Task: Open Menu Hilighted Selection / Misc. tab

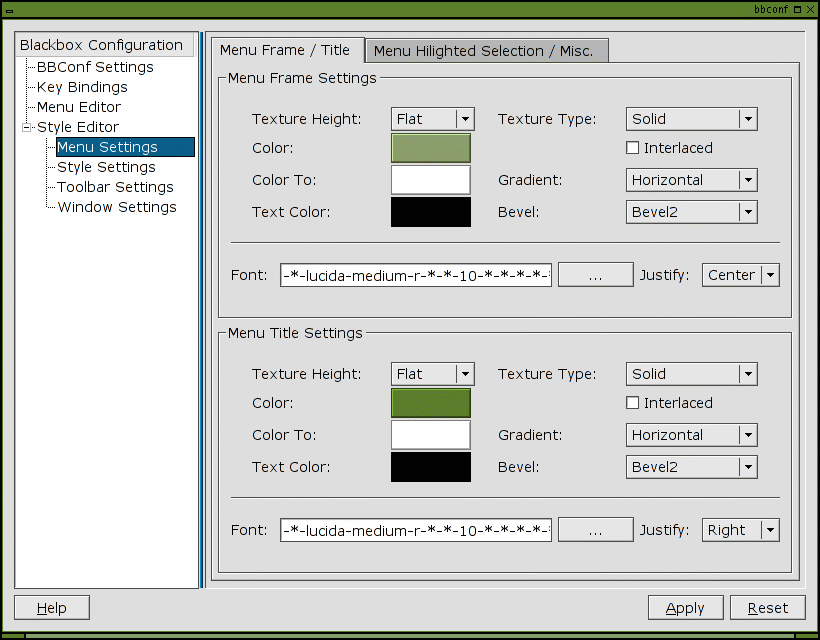Action: click(x=487, y=51)
